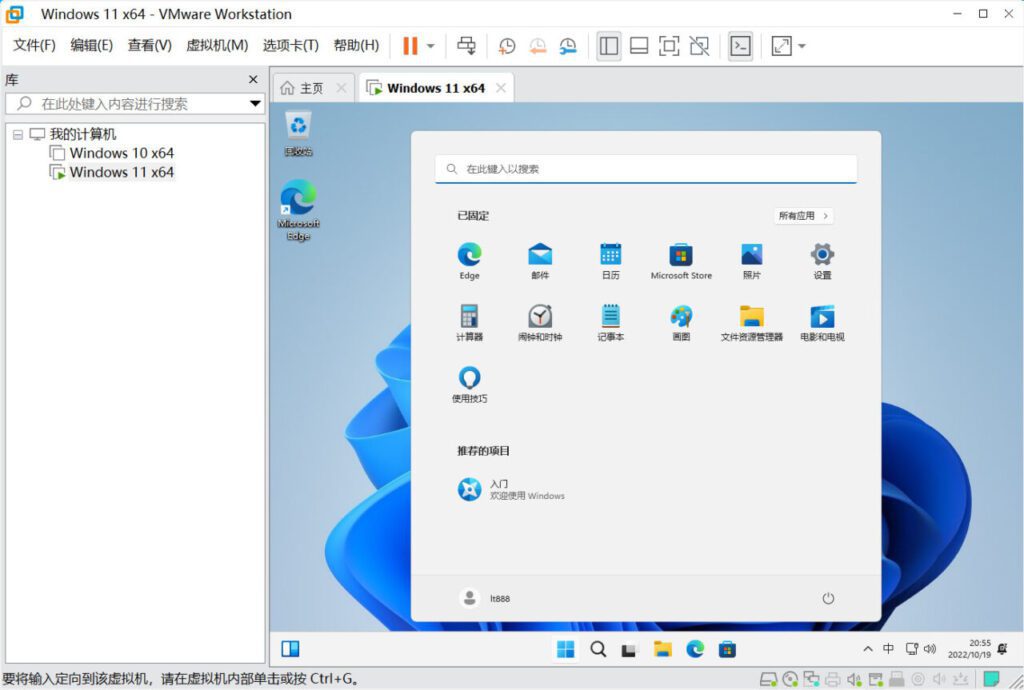Open dropdown arrow next to pause button

click(431, 46)
